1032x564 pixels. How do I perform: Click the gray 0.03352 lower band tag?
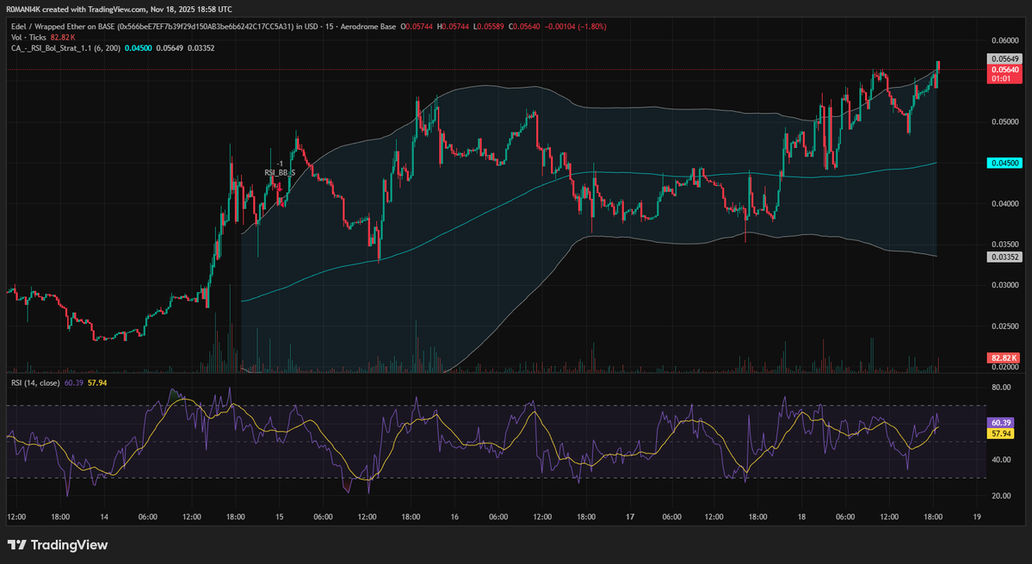point(1004,257)
